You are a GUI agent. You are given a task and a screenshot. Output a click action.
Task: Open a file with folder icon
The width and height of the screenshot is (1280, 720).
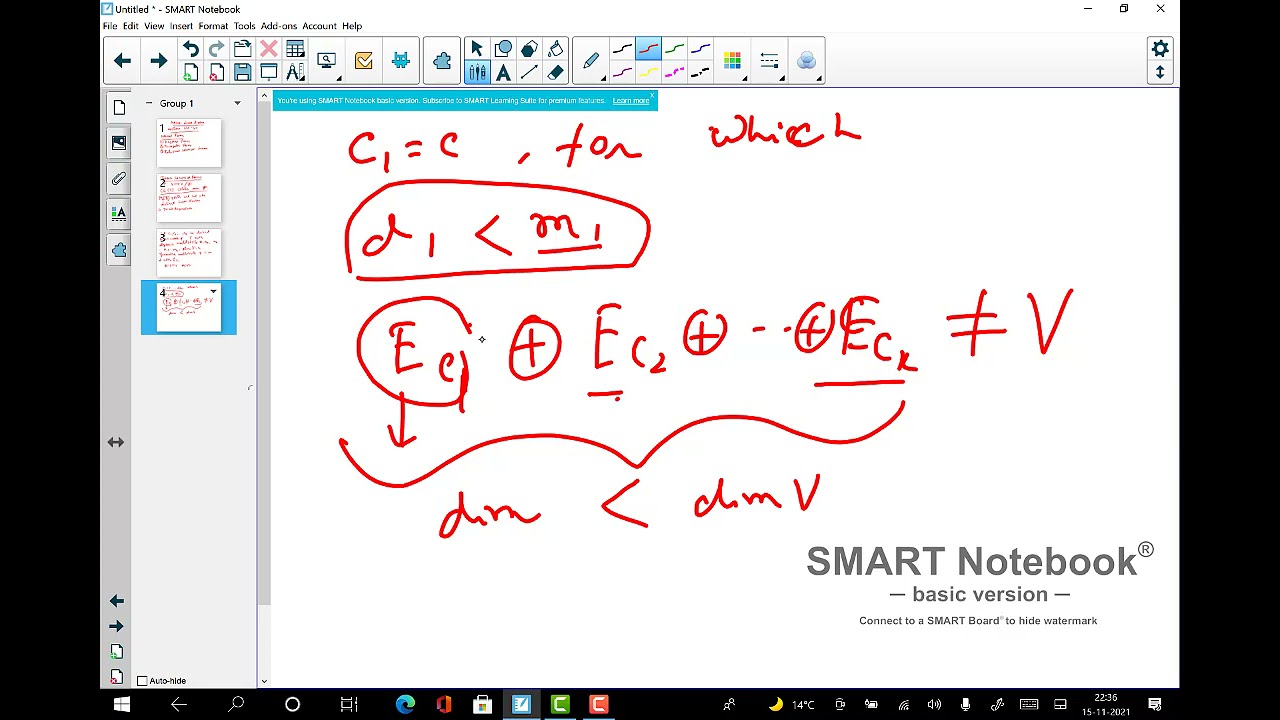(242, 49)
